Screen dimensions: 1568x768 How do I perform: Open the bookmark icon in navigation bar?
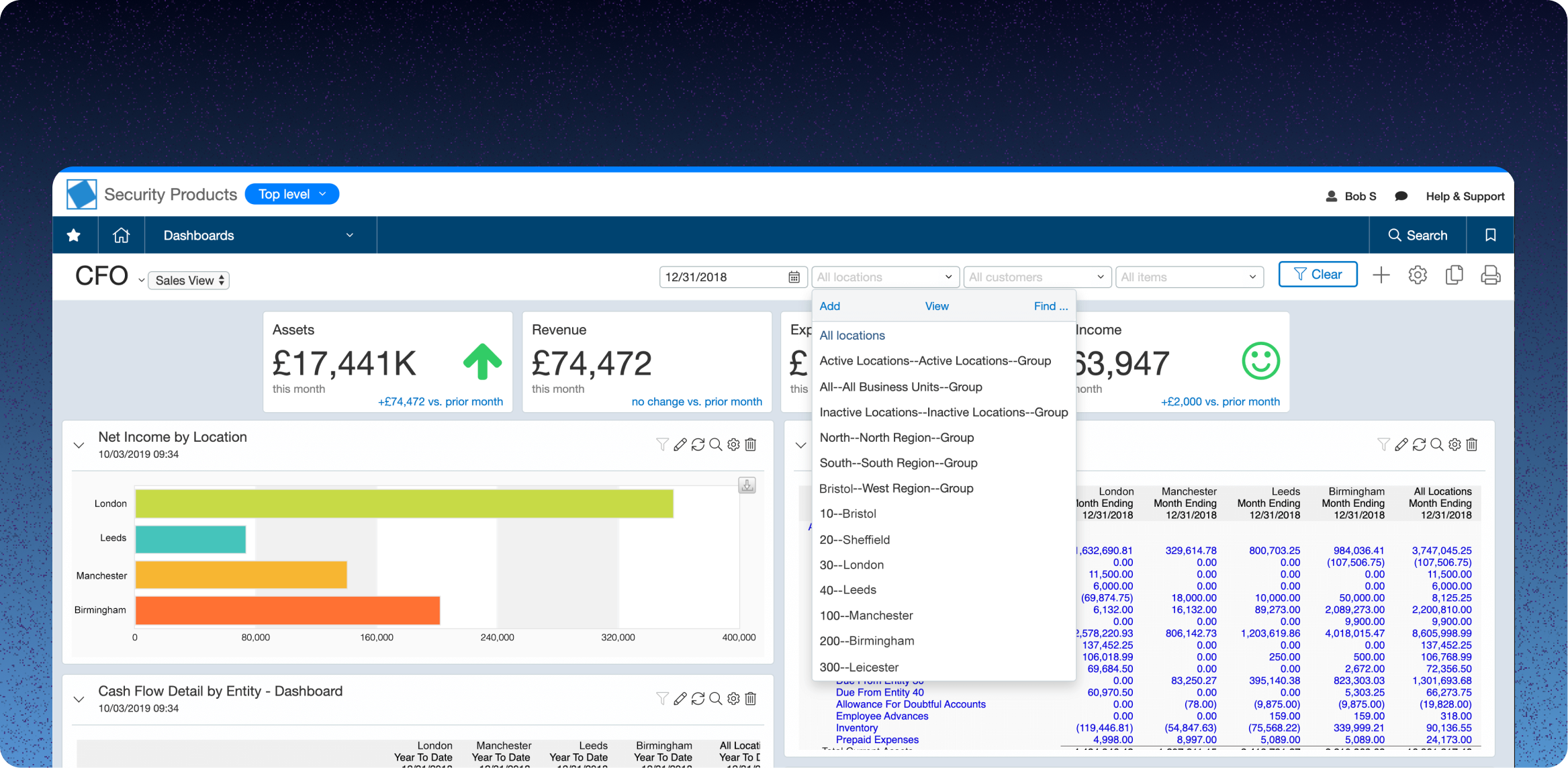1490,235
